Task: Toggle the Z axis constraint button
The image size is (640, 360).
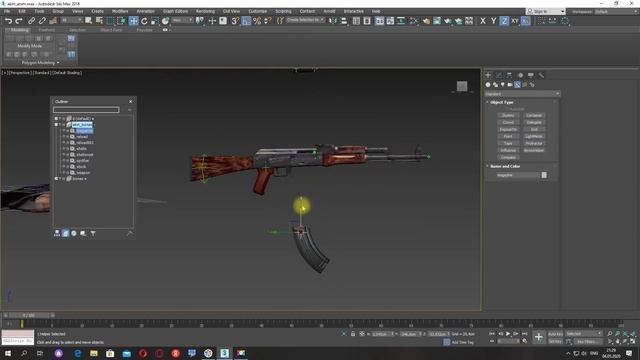Action: [x=504, y=21]
